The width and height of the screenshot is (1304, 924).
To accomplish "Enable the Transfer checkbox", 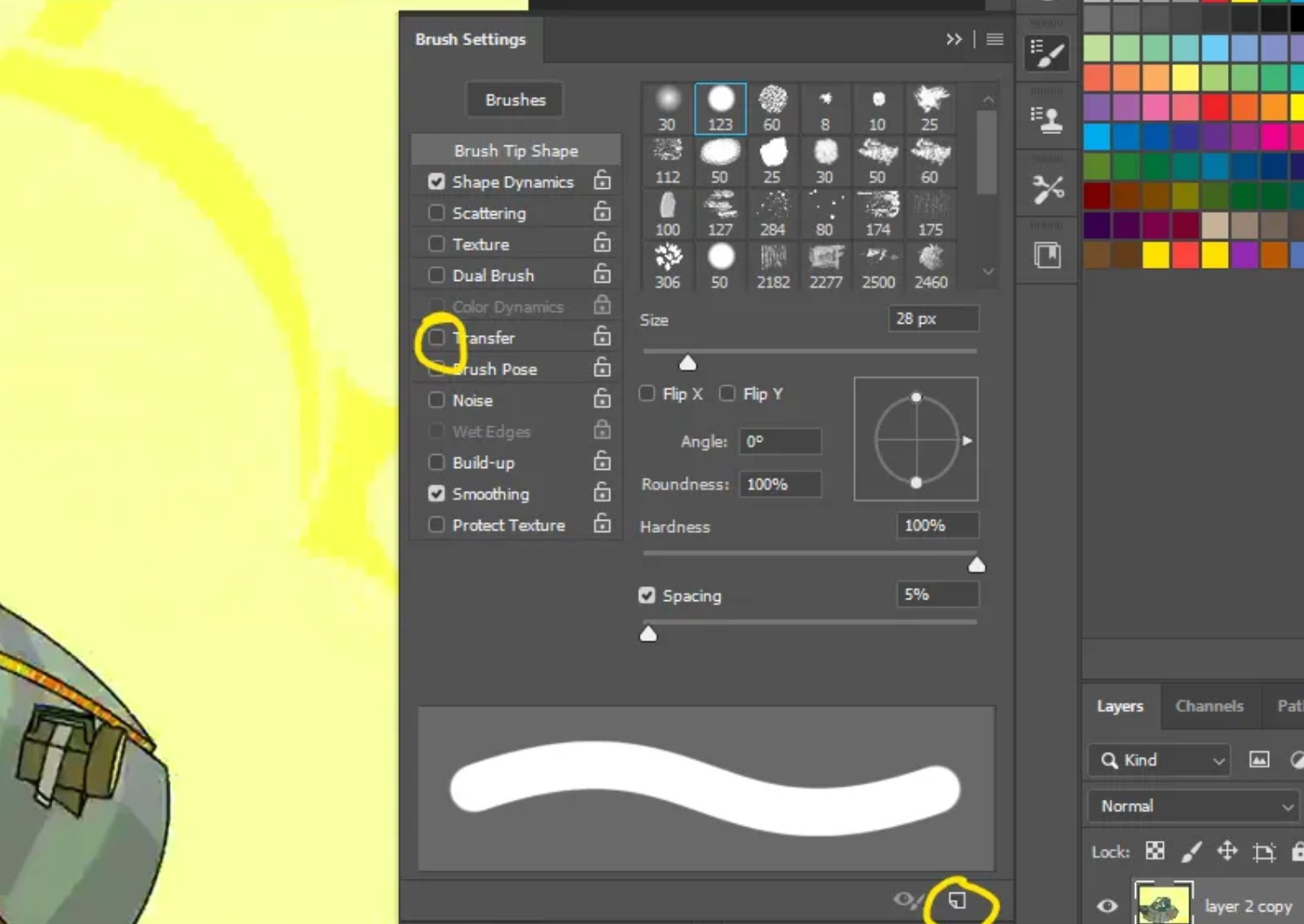I will pos(437,338).
